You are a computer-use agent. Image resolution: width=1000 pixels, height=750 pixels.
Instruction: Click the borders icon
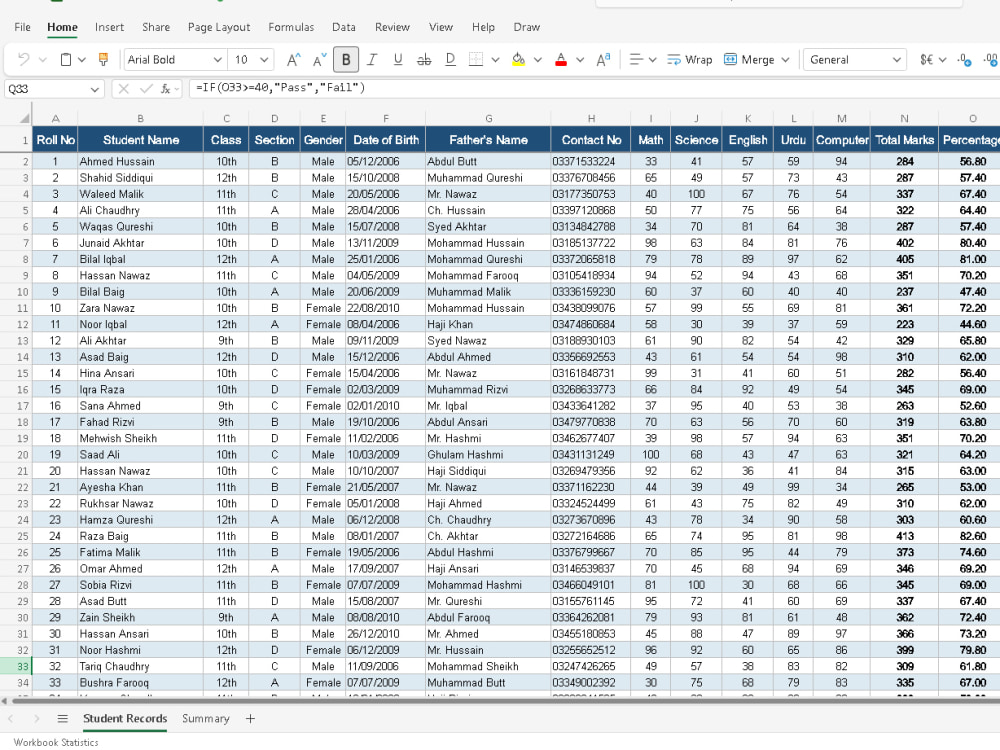point(476,59)
